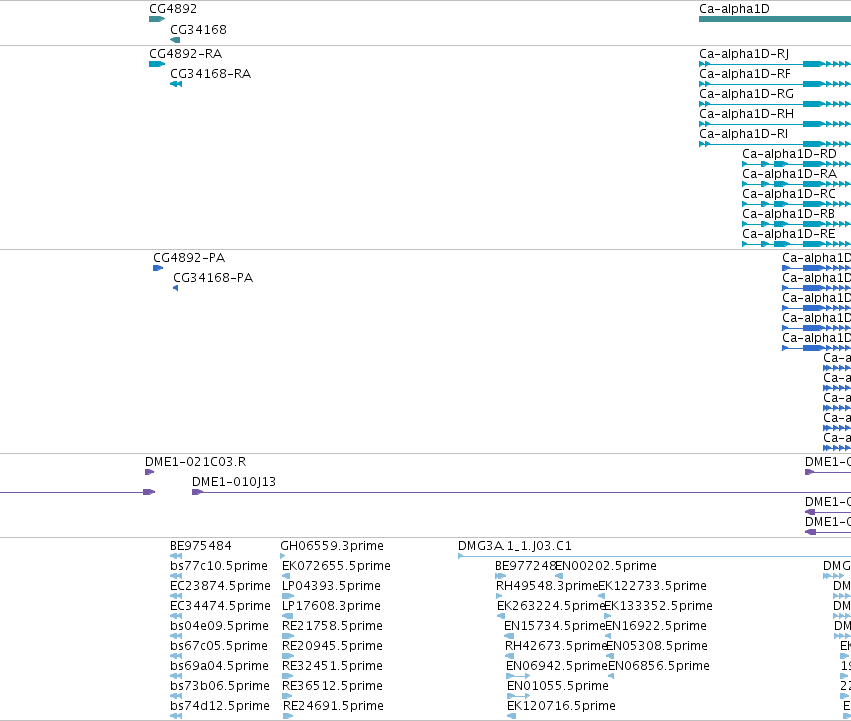This screenshot has width=851, height=721.
Task: Select transcript label Ca-alpha1D-RH
Action: 746,114
